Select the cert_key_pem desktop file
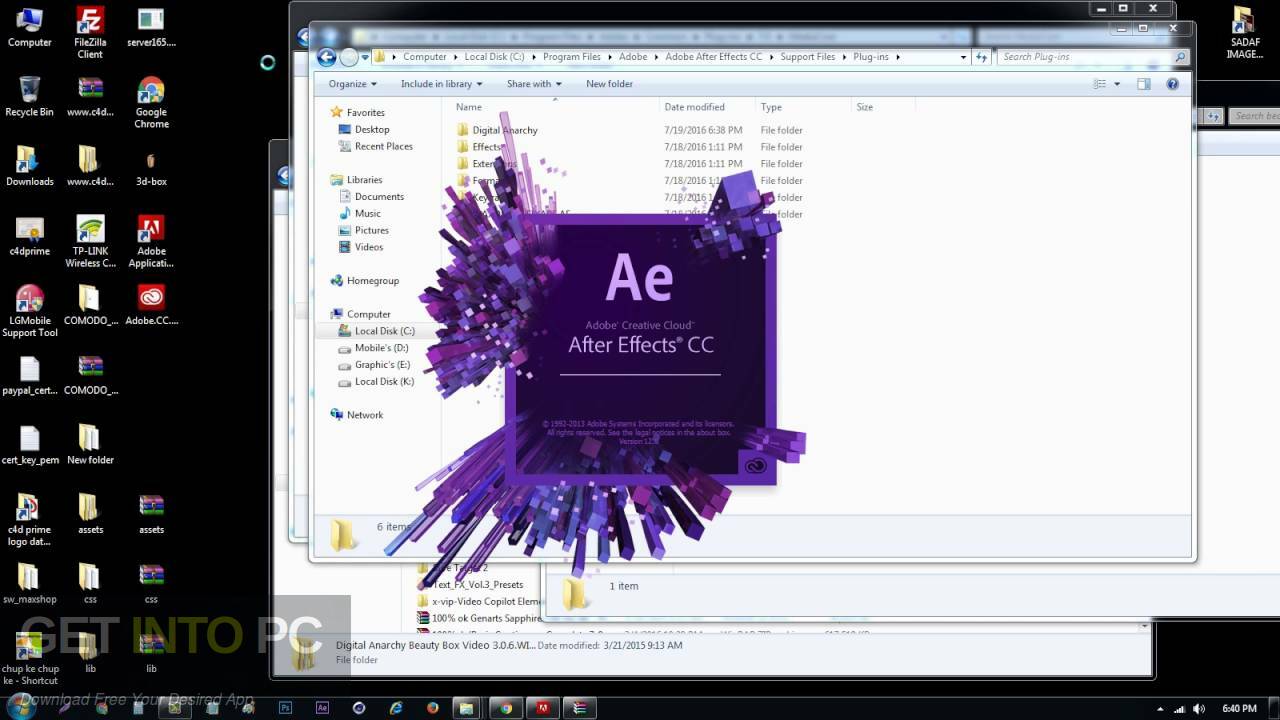Image resolution: width=1280 pixels, height=720 pixels. (x=30, y=445)
